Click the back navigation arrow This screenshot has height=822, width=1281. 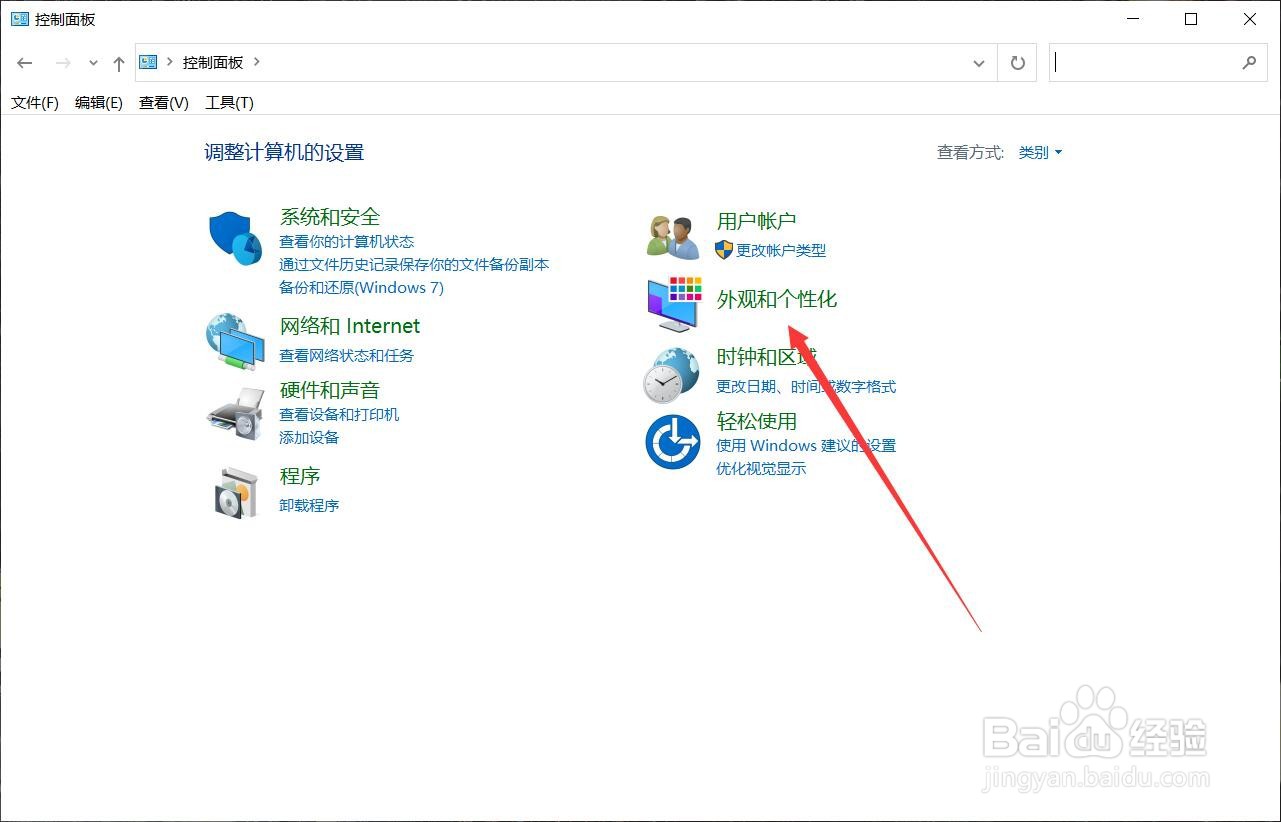[x=24, y=62]
